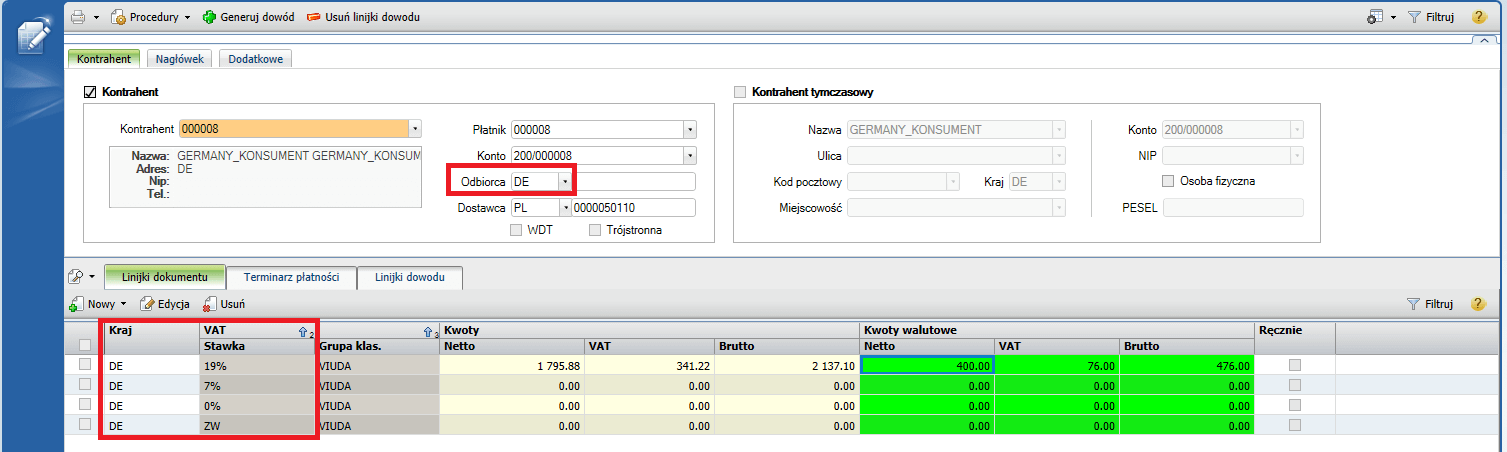Screen dimensions: 1507x452
Task: Toggle the Kontrahent checkbox
Action: [90, 92]
